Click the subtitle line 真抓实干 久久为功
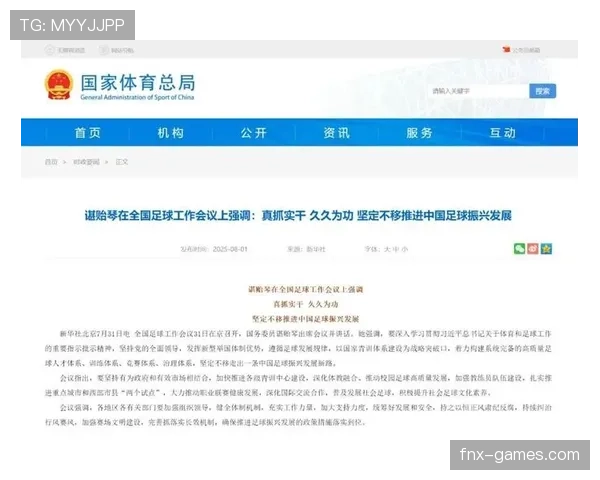600x480 pixels. pos(306,304)
